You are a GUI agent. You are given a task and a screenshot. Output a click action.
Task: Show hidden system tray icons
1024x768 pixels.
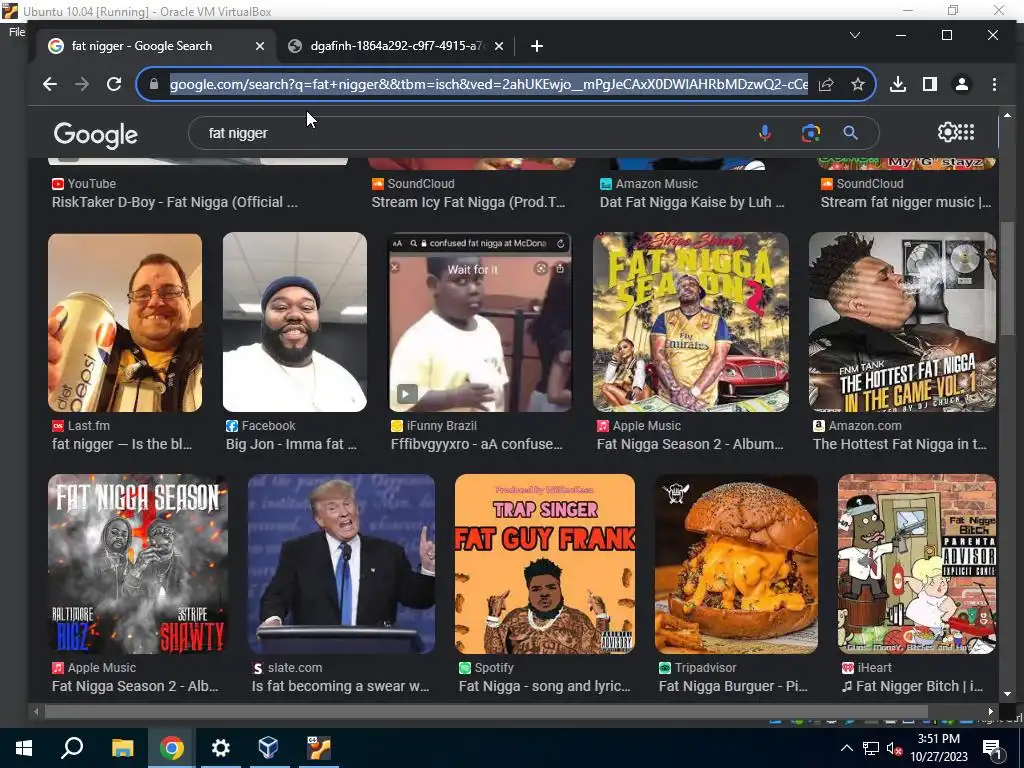click(x=846, y=748)
